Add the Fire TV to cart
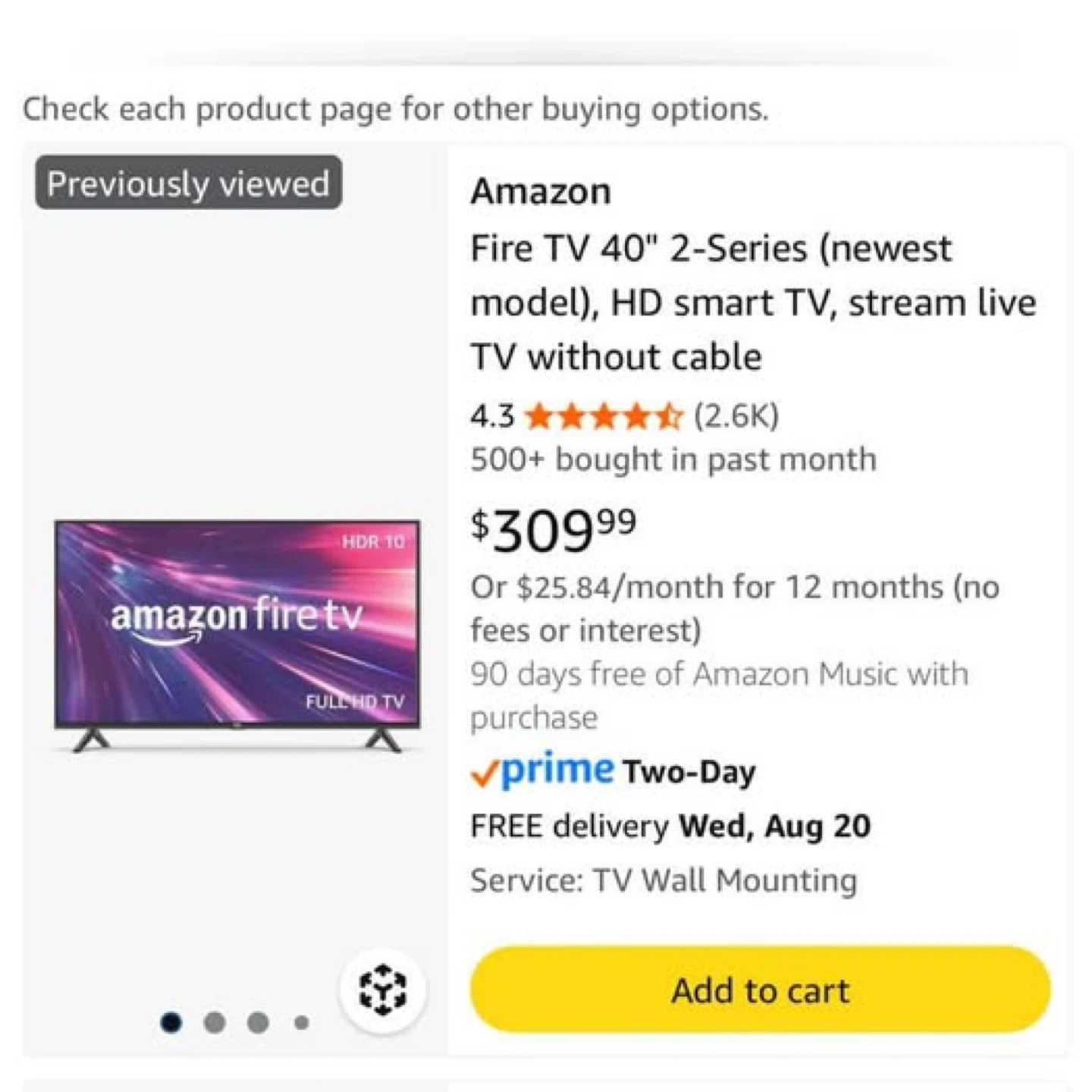 (x=760, y=990)
